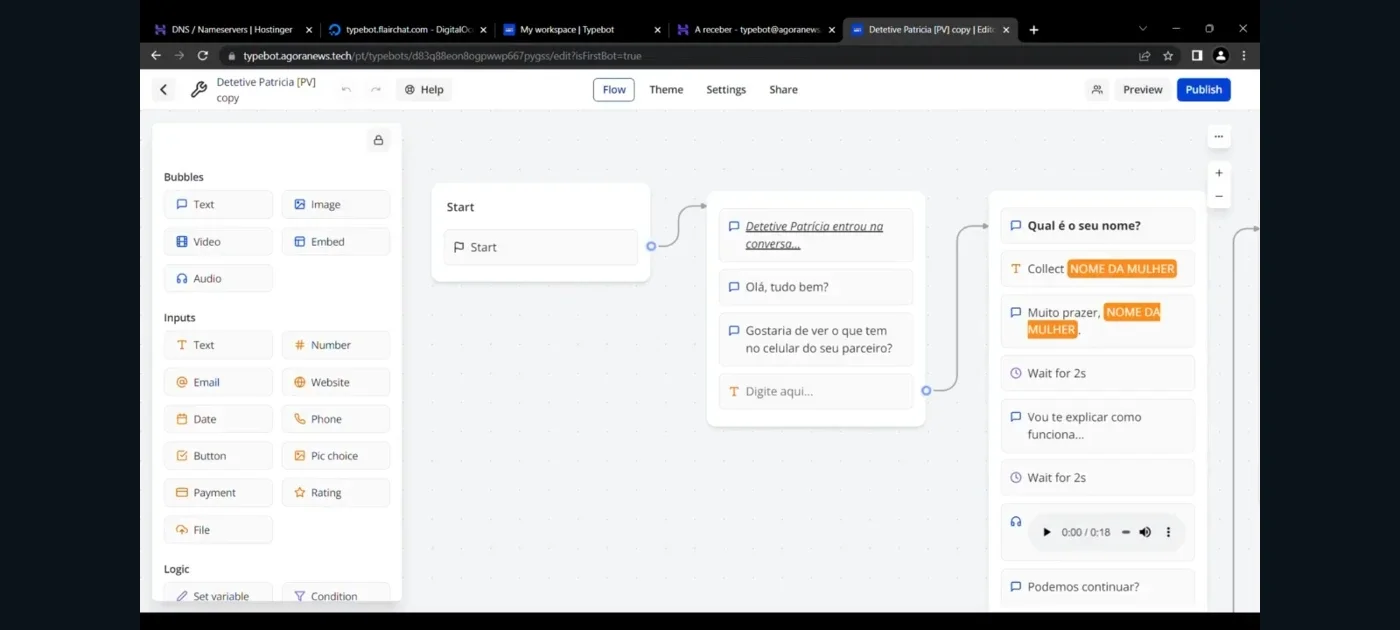The height and width of the screenshot is (630, 1400).
Task: Add a Website input block
Action: pos(336,382)
